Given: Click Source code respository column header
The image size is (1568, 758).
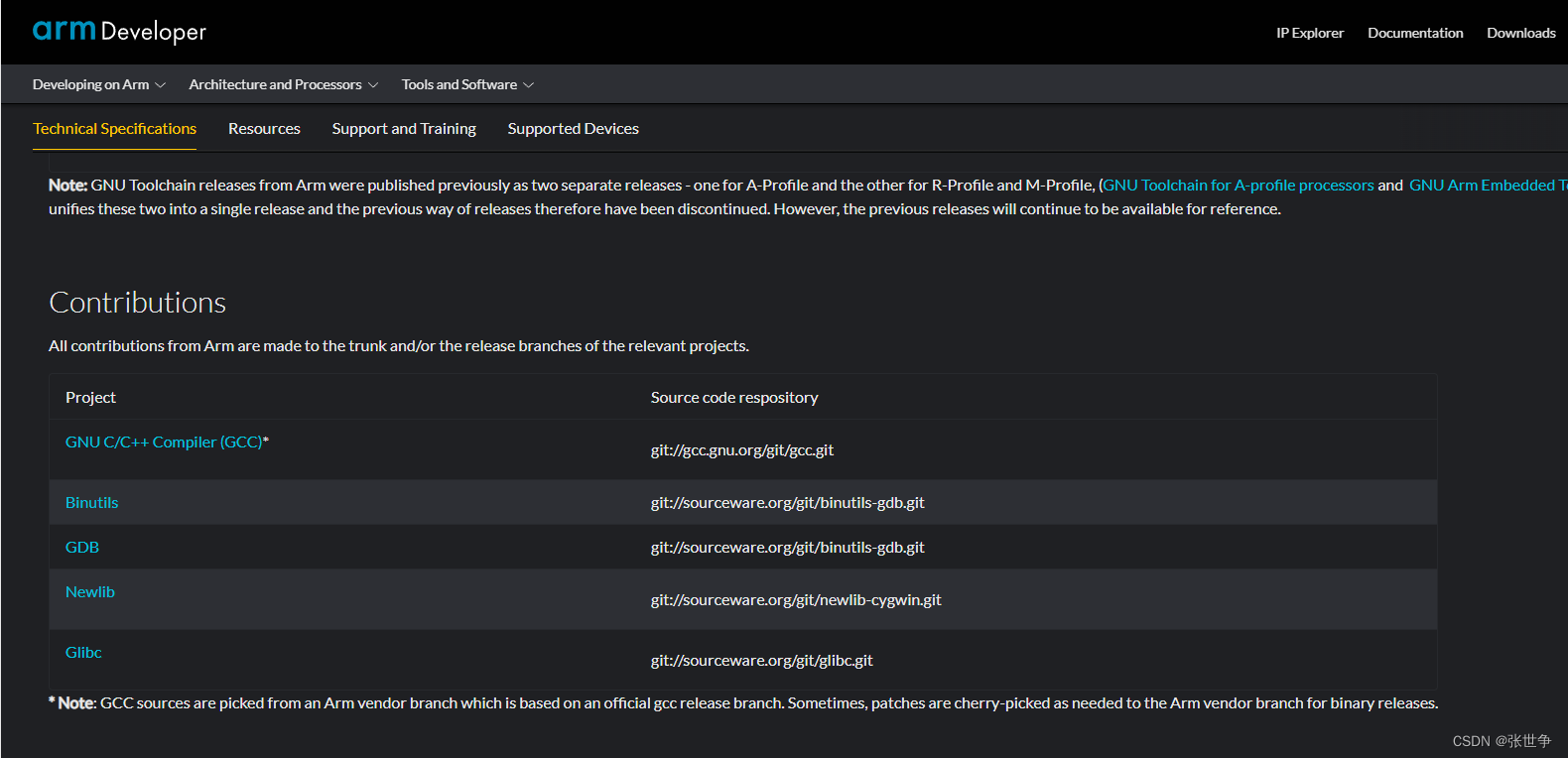Looking at the screenshot, I should point(734,398).
